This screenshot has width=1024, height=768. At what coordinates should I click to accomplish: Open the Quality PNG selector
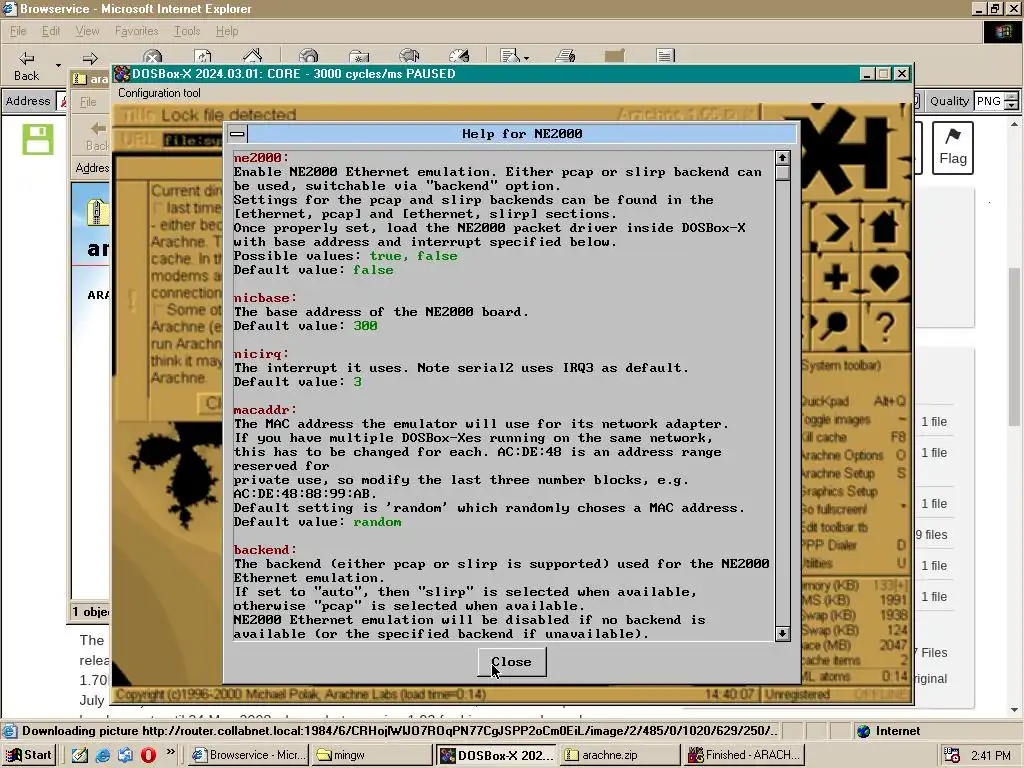point(988,101)
